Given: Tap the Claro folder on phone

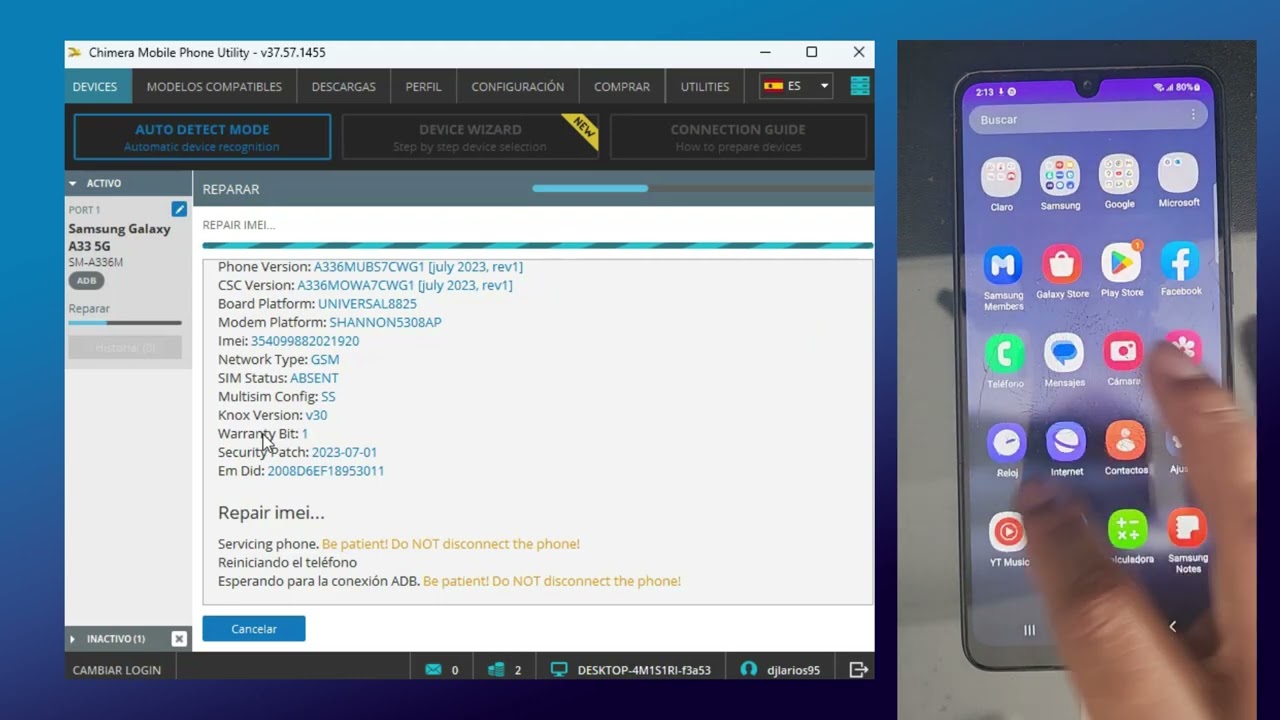Looking at the screenshot, I should point(1001,178).
